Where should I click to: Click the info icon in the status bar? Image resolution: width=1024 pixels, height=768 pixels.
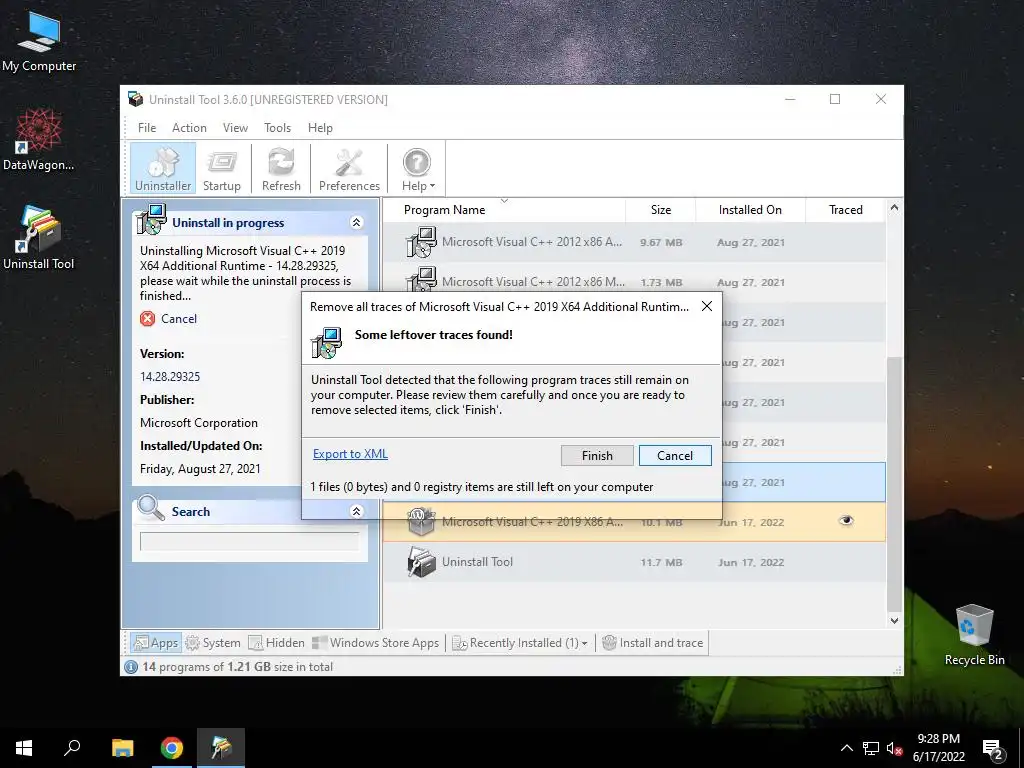pos(131,667)
